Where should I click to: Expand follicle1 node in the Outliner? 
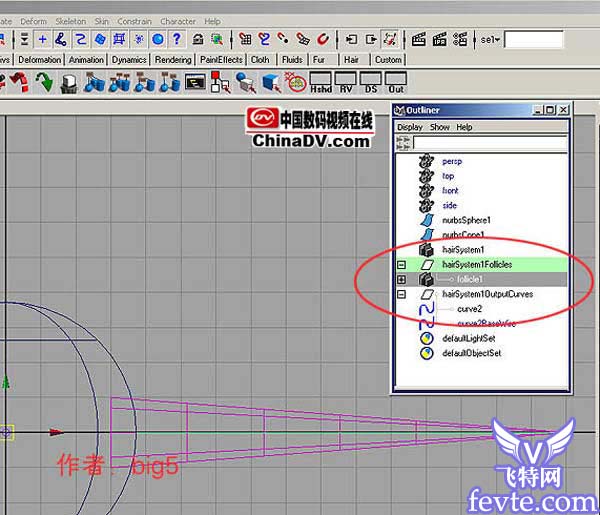tap(401, 280)
